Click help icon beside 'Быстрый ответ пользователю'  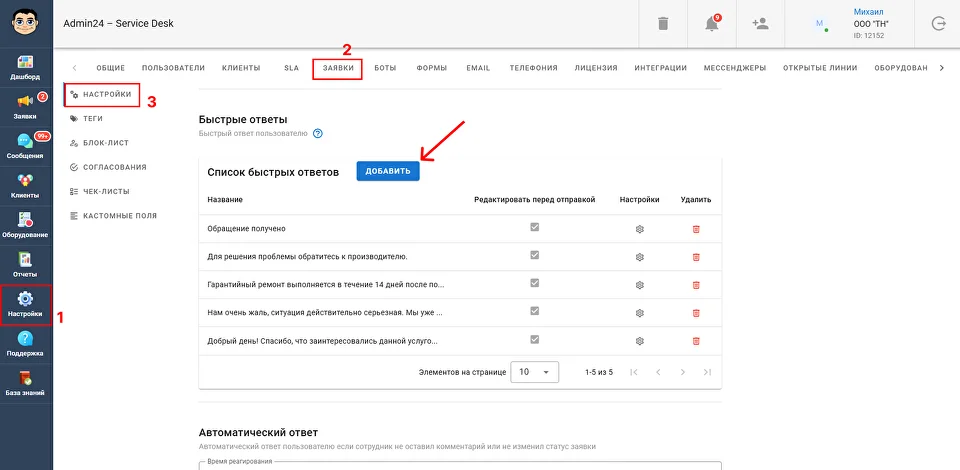pyautogui.click(x=318, y=133)
